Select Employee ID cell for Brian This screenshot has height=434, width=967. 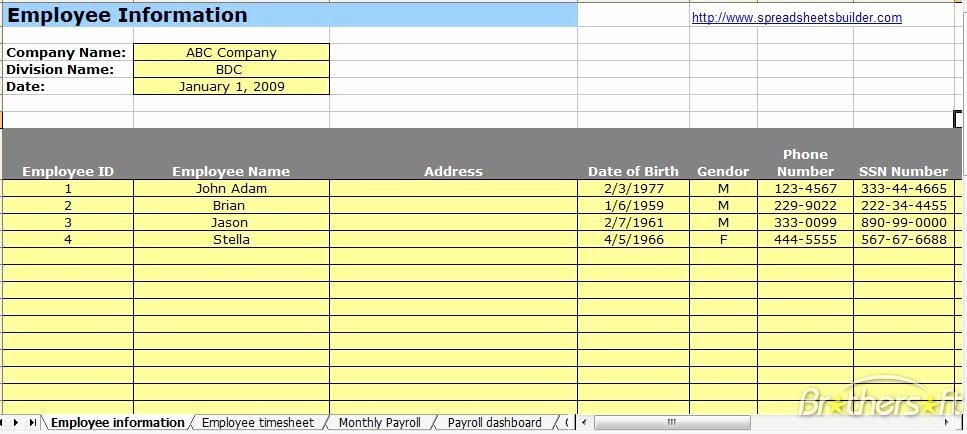point(68,205)
